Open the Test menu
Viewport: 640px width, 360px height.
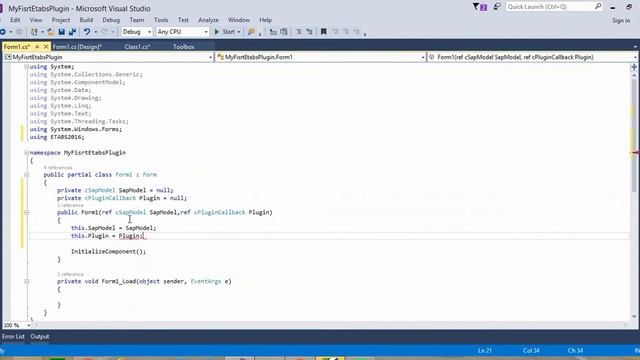point(183,20)
